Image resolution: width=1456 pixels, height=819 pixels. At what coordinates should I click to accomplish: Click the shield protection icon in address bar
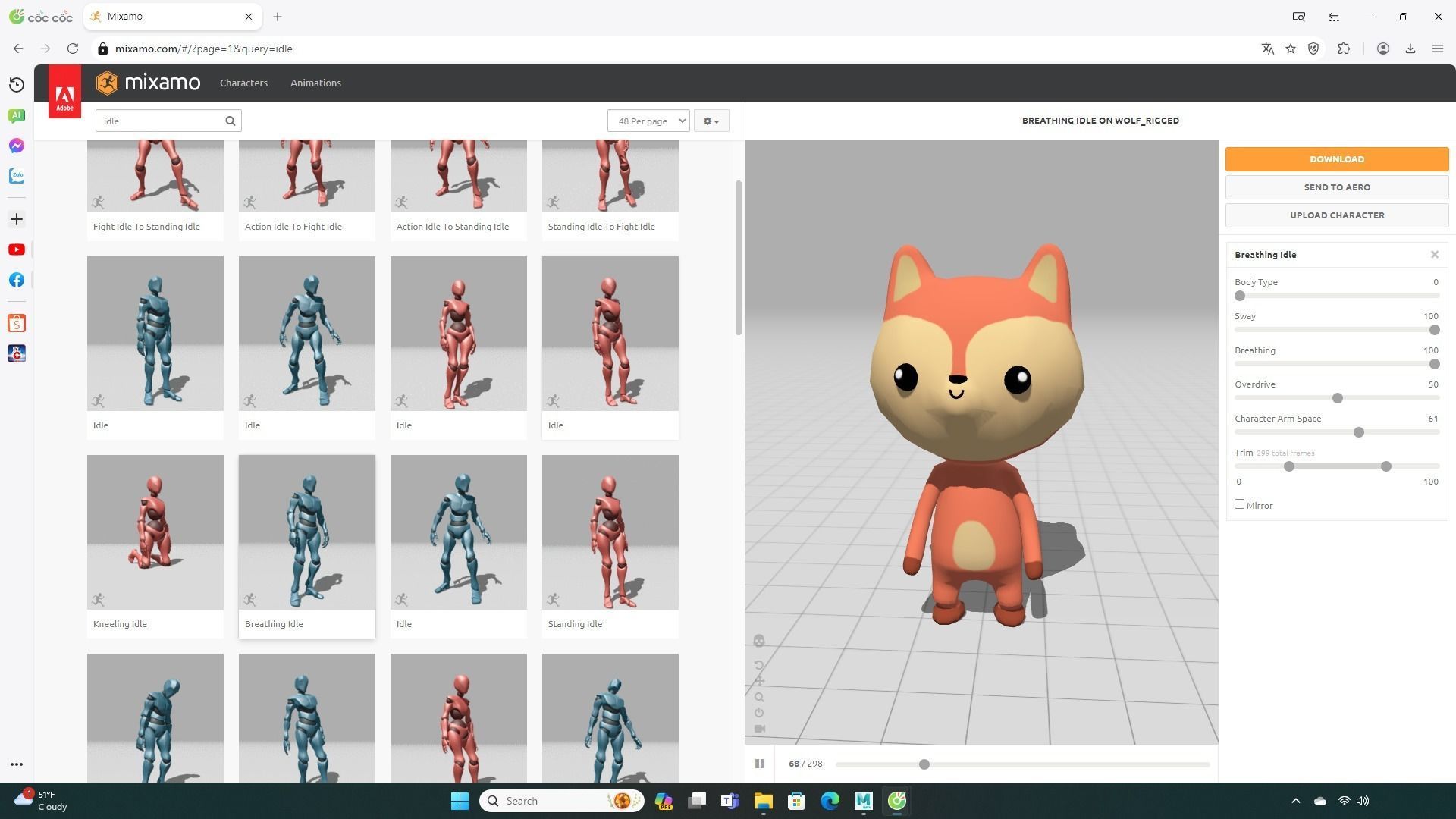click(1313, 49)
